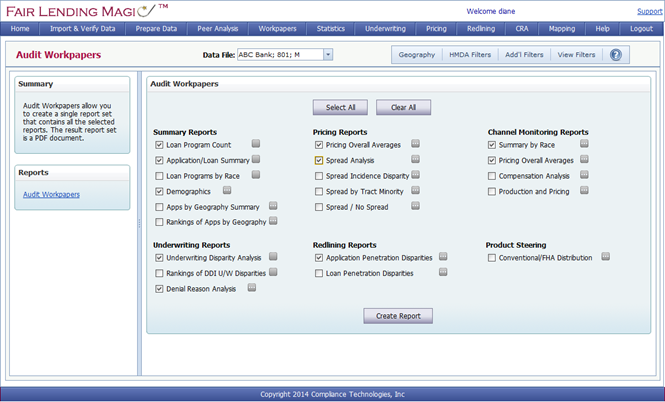665x402 pixels.
Task: Click the help question mark icon
Action: coord(615,55)
